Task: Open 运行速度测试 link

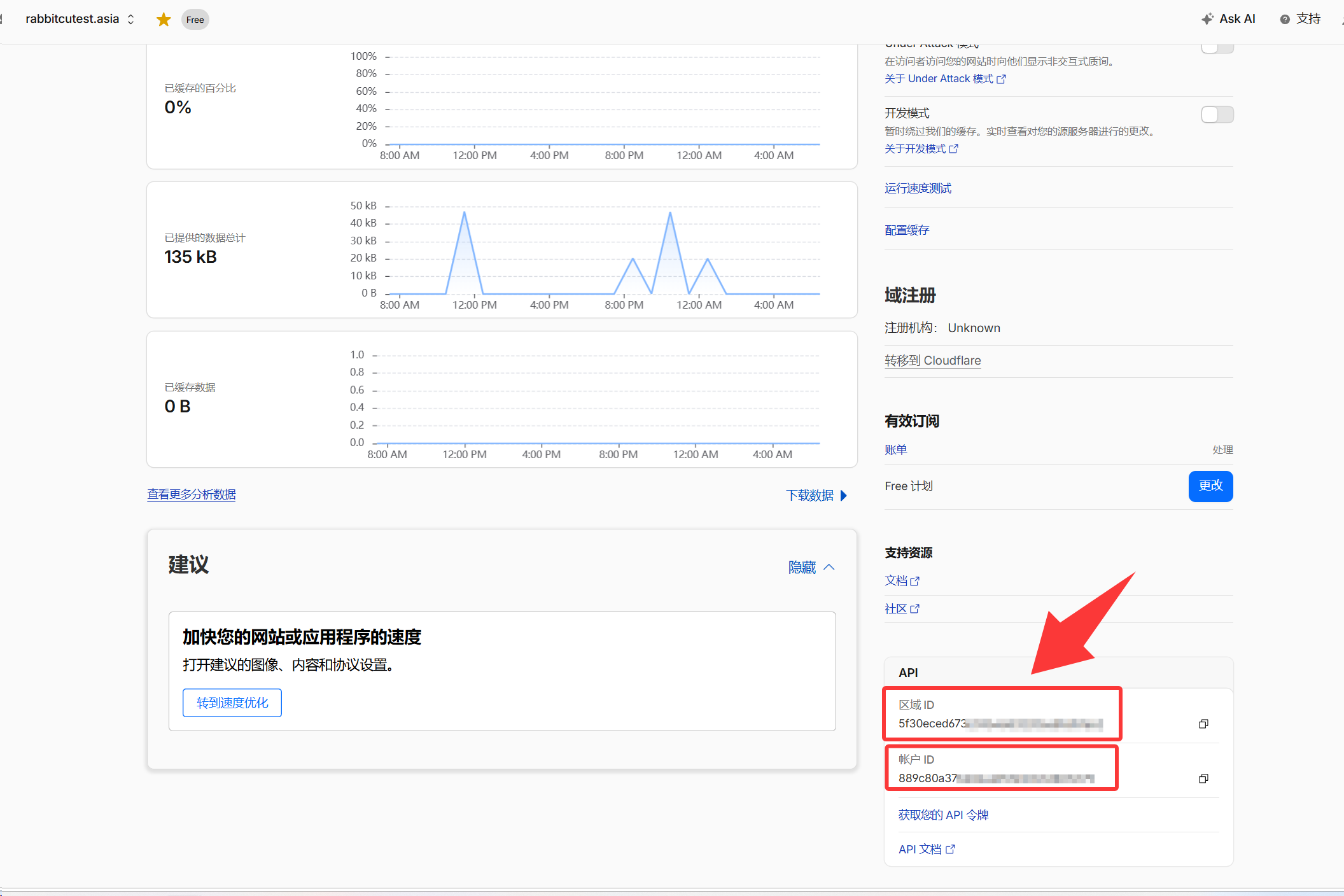Action: (918, 188)
